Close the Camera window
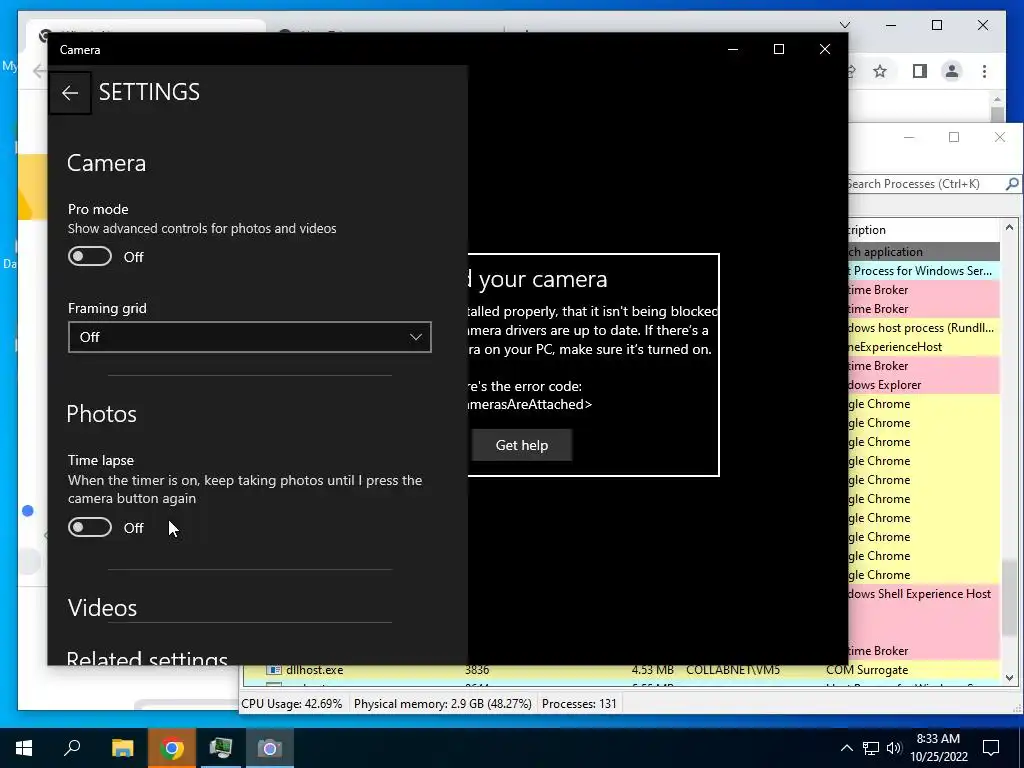Image resolution: width=1024 pixels, height=768 pixels. [x=825, y=50]
